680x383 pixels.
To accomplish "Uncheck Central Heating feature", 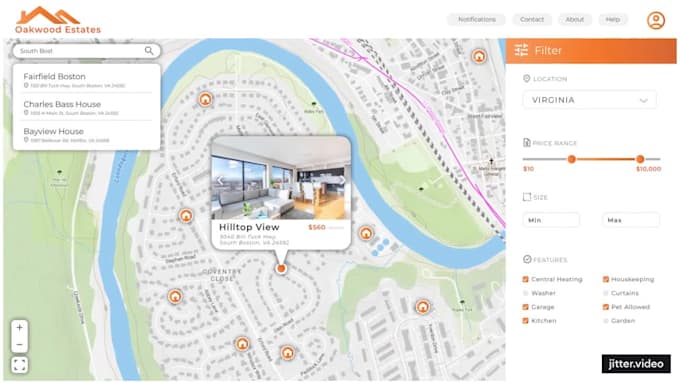I will coord(526,279).
